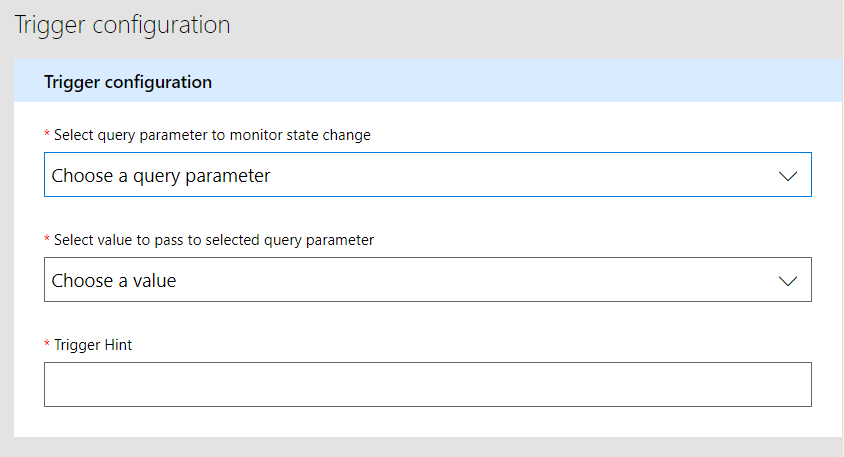Image resolution: width=844 pixels, height=457 pixels.
Task: Click the "Trigger Hint" field label
Action: [x=93, y=345]
